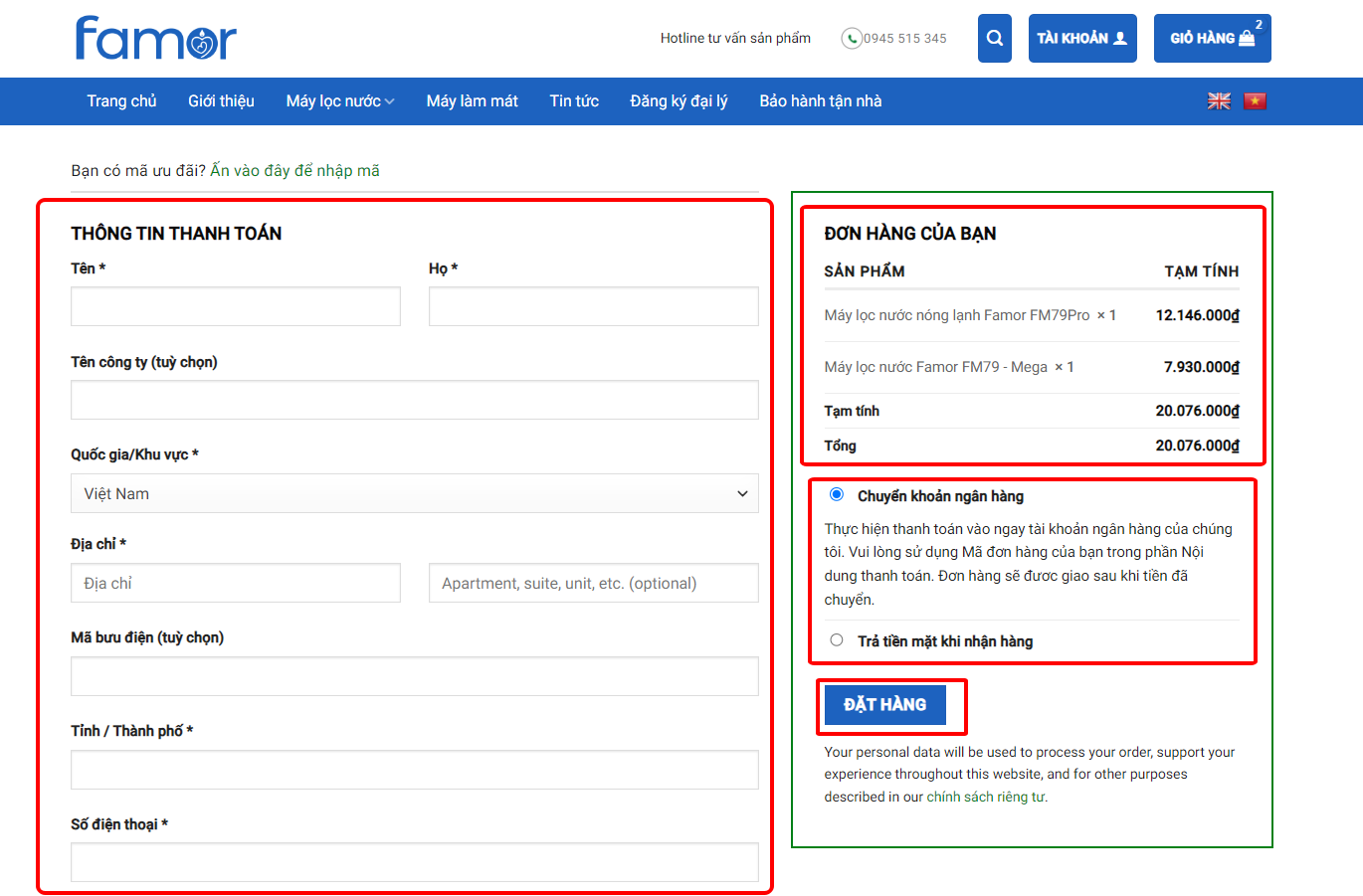
Task: Open the Quốc gia/Khu vực dropdown
Action: [415, 493]
